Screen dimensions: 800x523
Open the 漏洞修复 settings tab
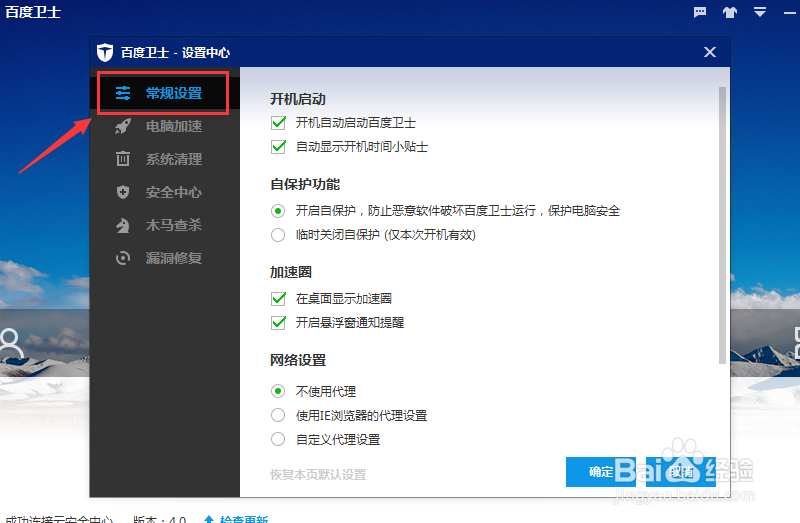164,258
